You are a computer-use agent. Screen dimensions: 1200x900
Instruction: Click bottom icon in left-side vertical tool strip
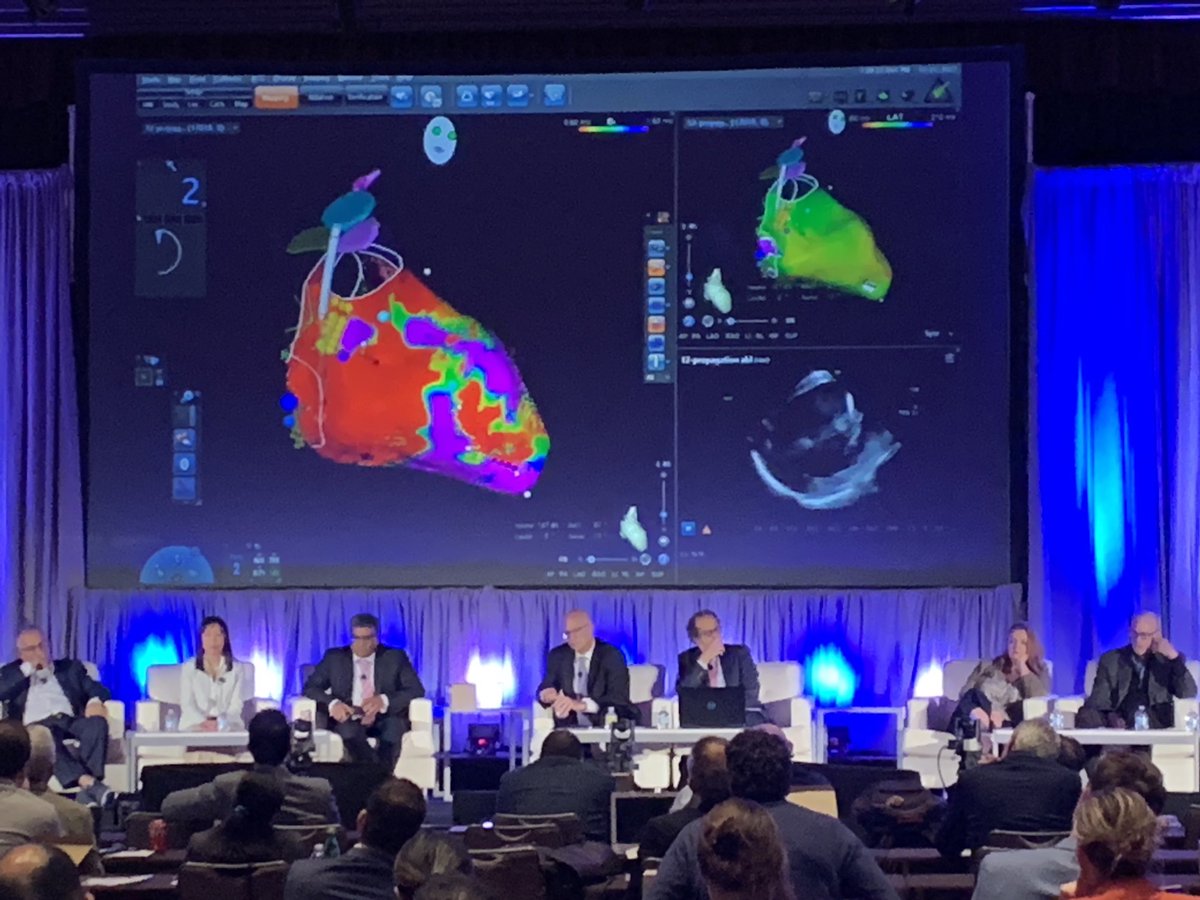tap(185, 487)
